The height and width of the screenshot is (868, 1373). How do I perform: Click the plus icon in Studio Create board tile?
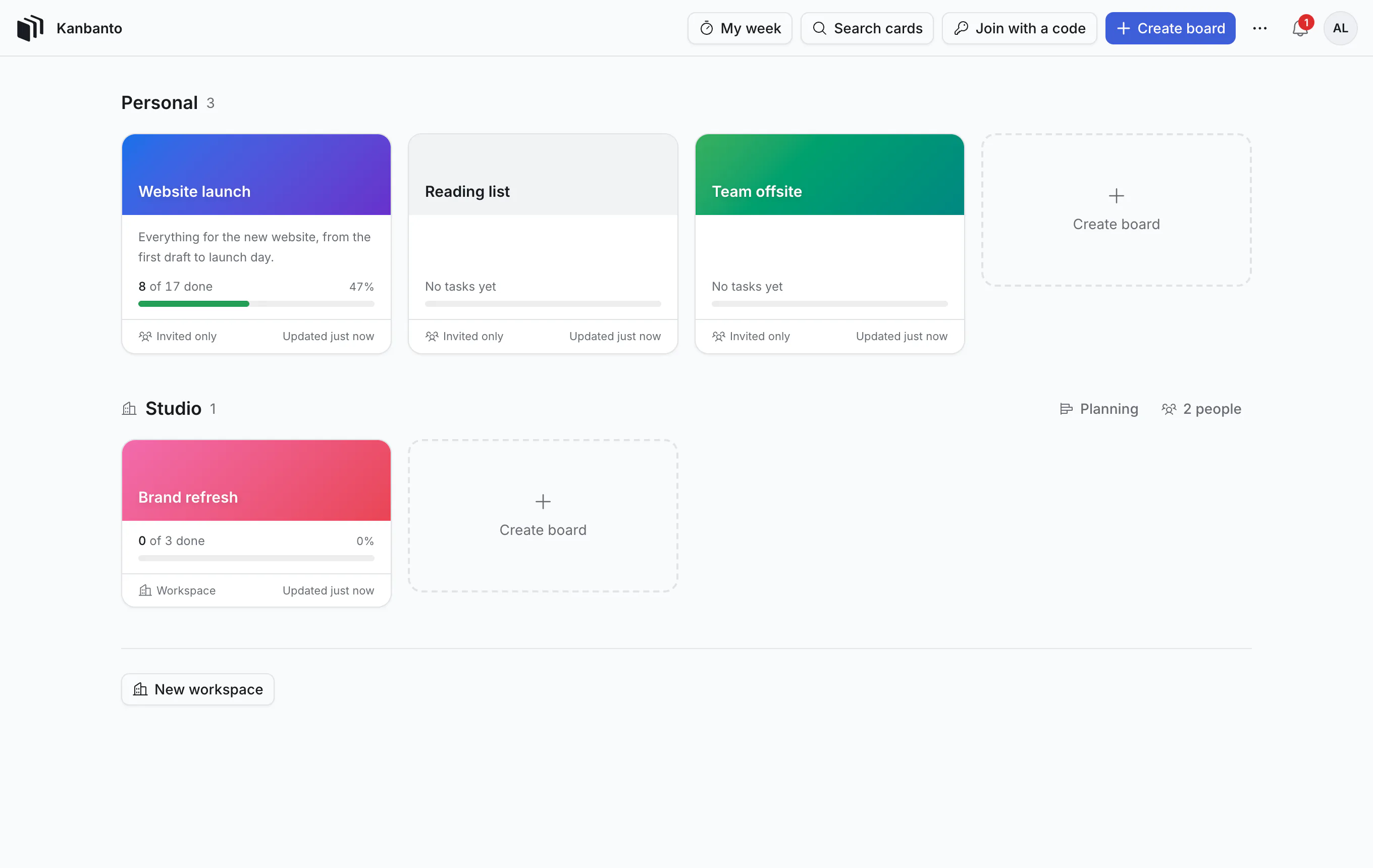point(543,502)
